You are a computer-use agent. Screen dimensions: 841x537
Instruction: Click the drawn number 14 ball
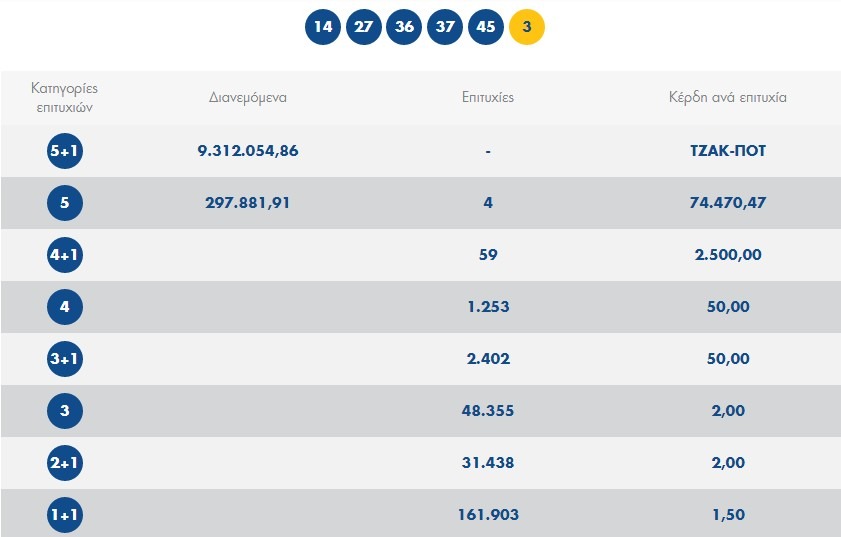point(323,27)
